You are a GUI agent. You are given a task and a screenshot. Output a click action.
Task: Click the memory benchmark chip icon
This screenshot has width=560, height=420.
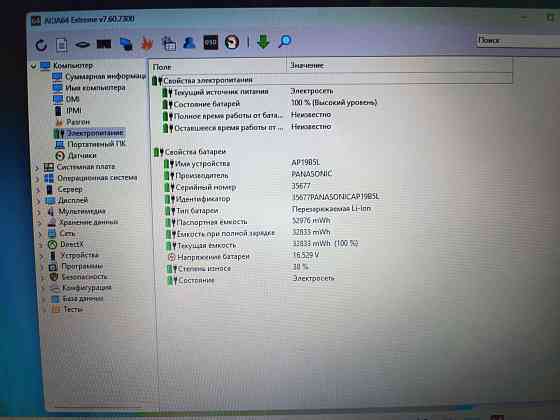[x=104, y=44]
